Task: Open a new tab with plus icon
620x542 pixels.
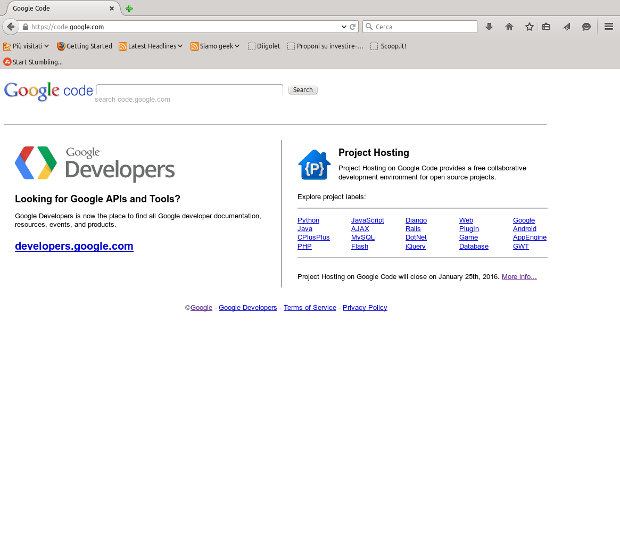Action: [129, 8]
